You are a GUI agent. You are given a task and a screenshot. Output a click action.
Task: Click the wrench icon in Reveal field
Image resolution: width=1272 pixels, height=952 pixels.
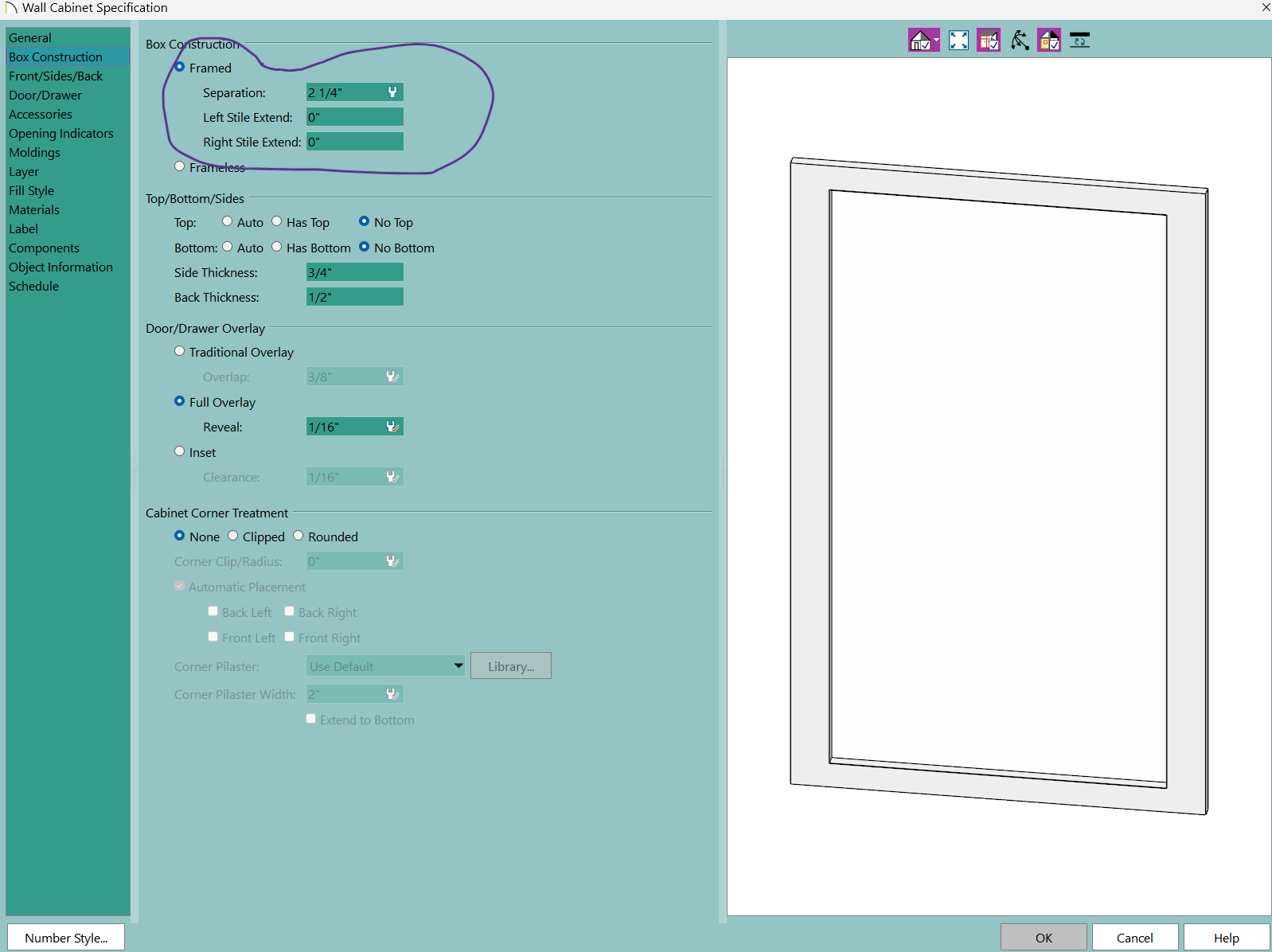(392, 427)
